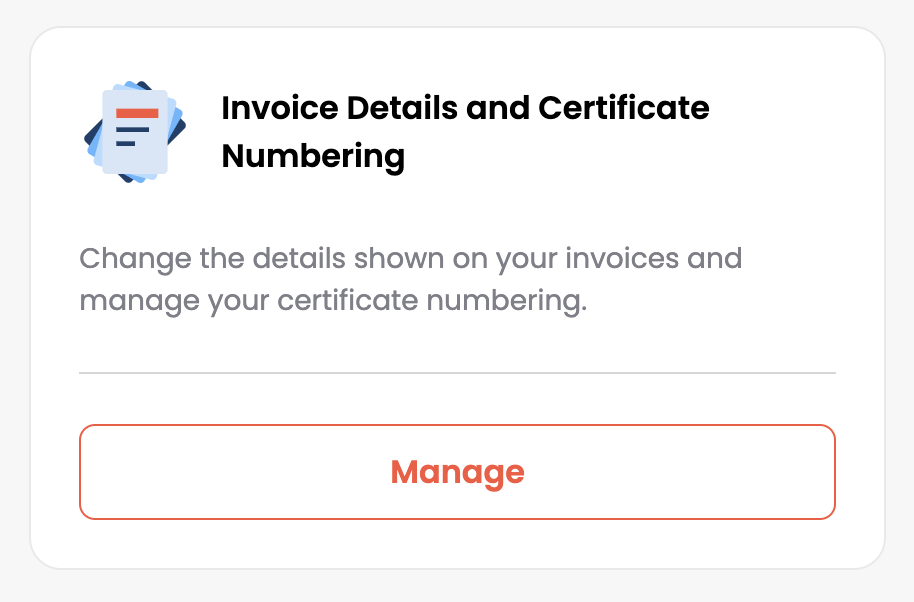914x602 pixels.
Task: Select the horizontal divider above the Manage button
Action: point(457,372)
